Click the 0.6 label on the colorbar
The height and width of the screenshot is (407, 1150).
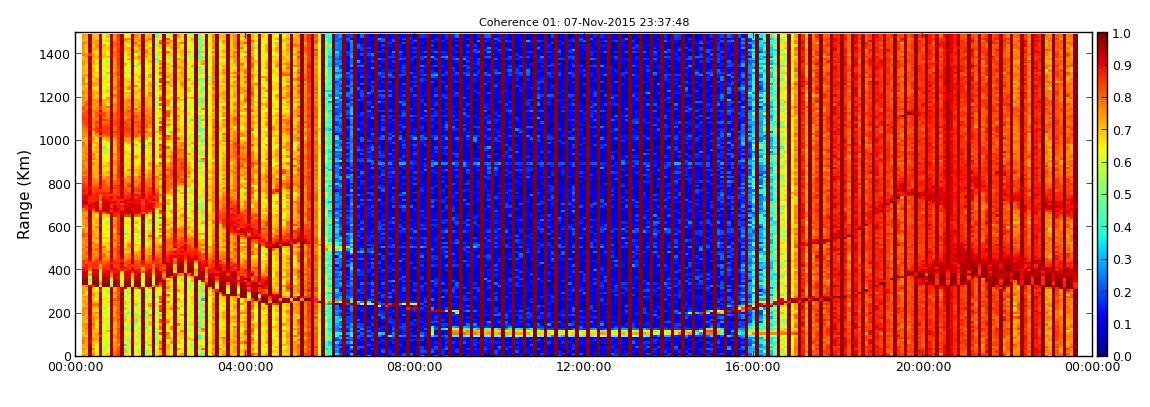1124,163
